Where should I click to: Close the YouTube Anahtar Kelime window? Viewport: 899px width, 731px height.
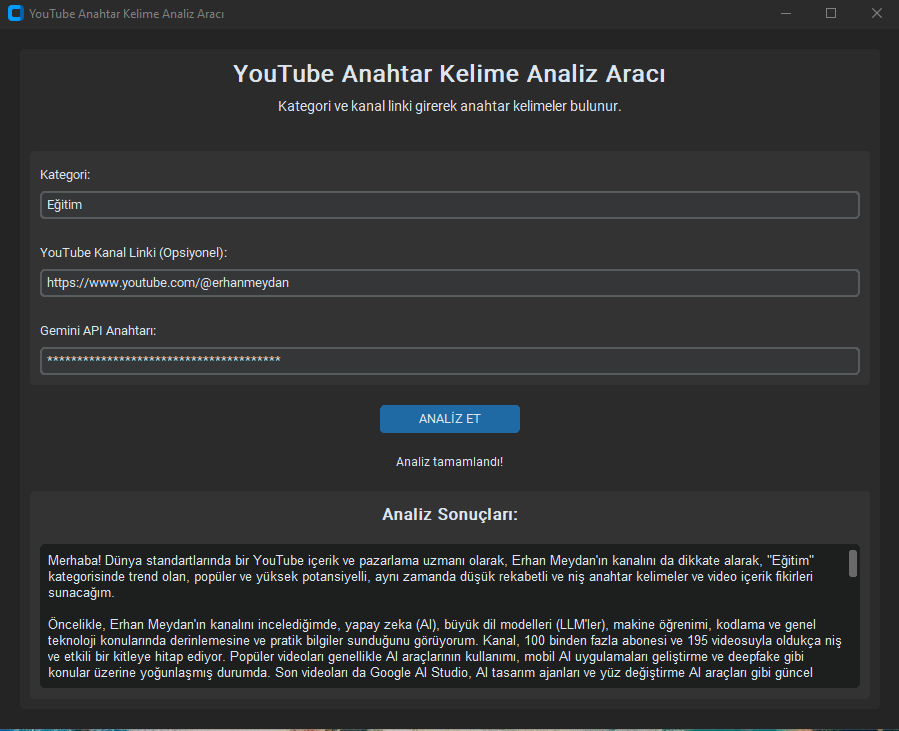[x=877, y=13]
